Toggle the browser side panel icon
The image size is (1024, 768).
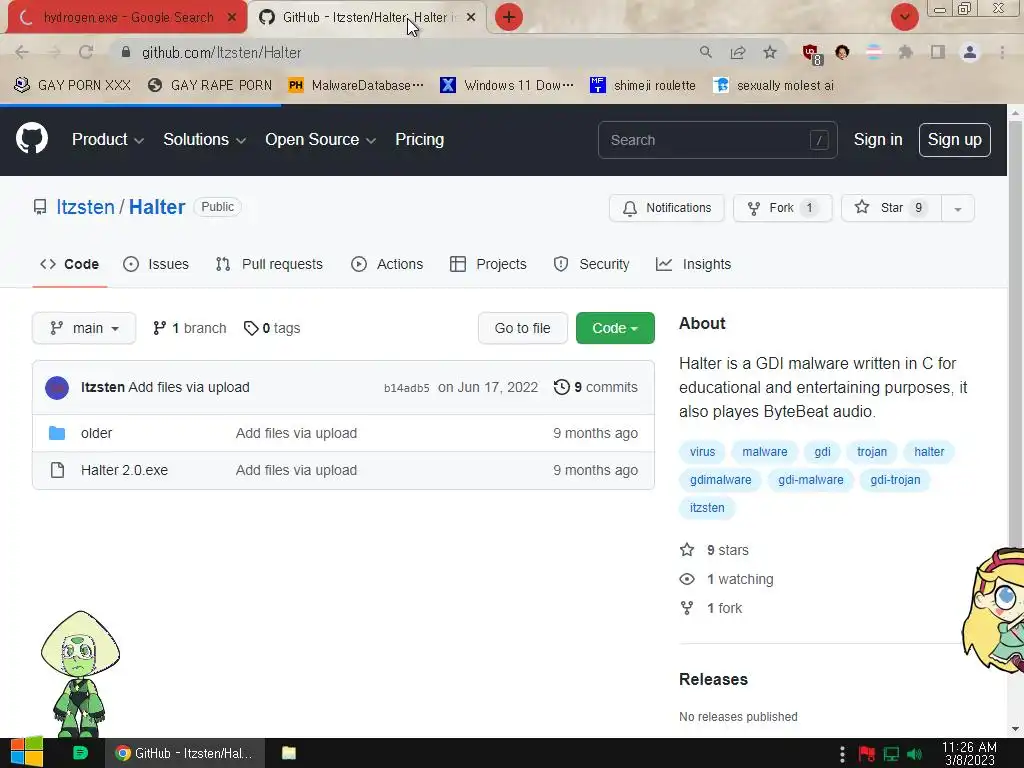[x=938, y=52]
